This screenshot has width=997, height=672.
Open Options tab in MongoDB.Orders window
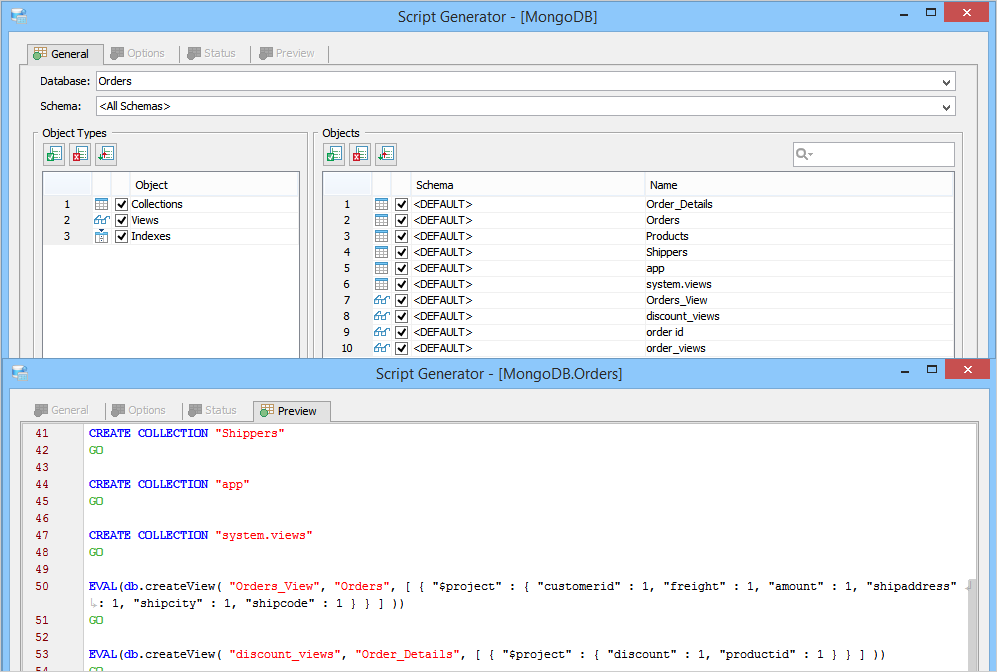[x=139, y=410]
